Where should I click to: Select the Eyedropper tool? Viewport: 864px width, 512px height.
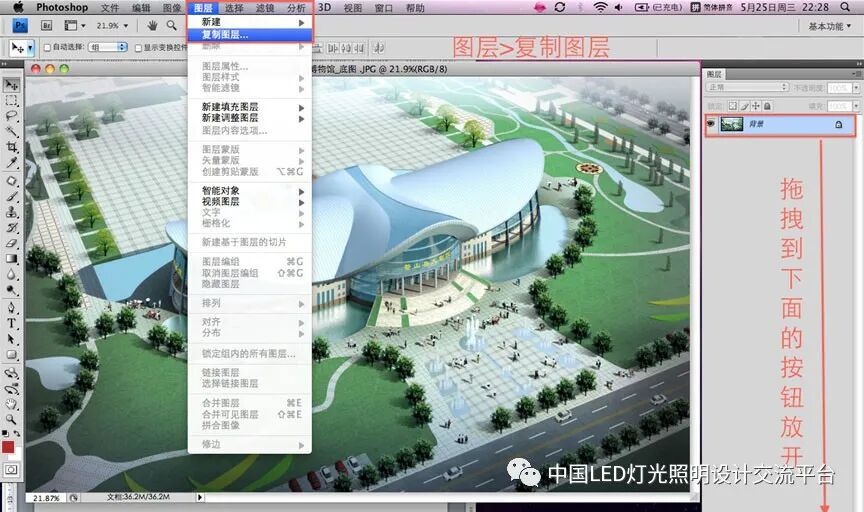(12, 163)
